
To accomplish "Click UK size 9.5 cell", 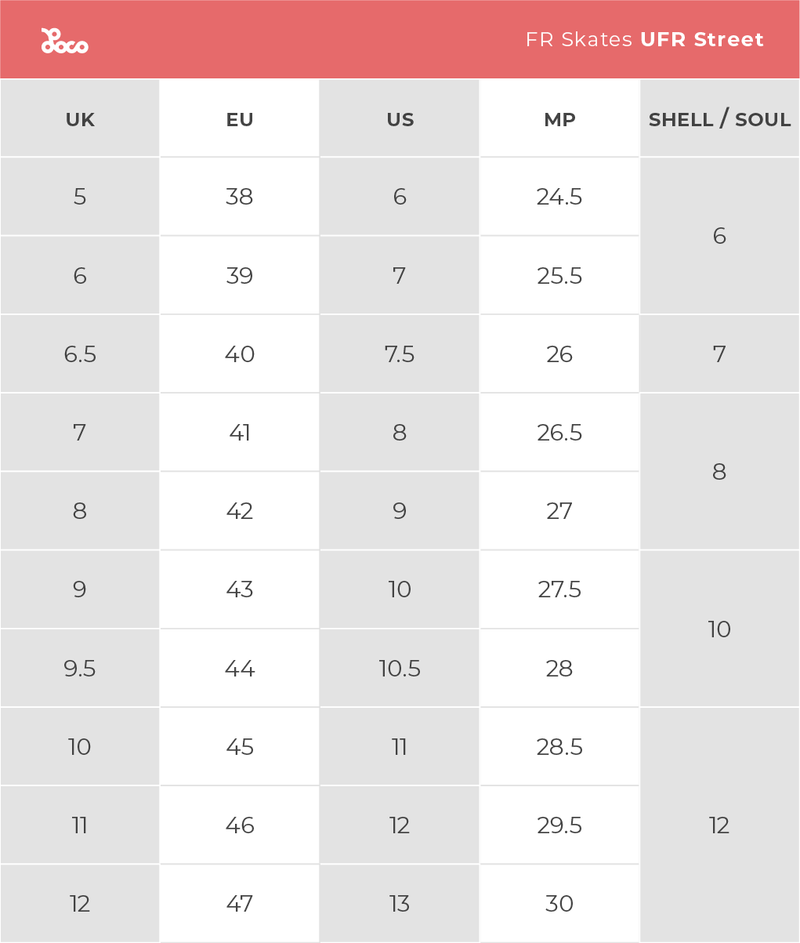I will [x=80, y=668].
